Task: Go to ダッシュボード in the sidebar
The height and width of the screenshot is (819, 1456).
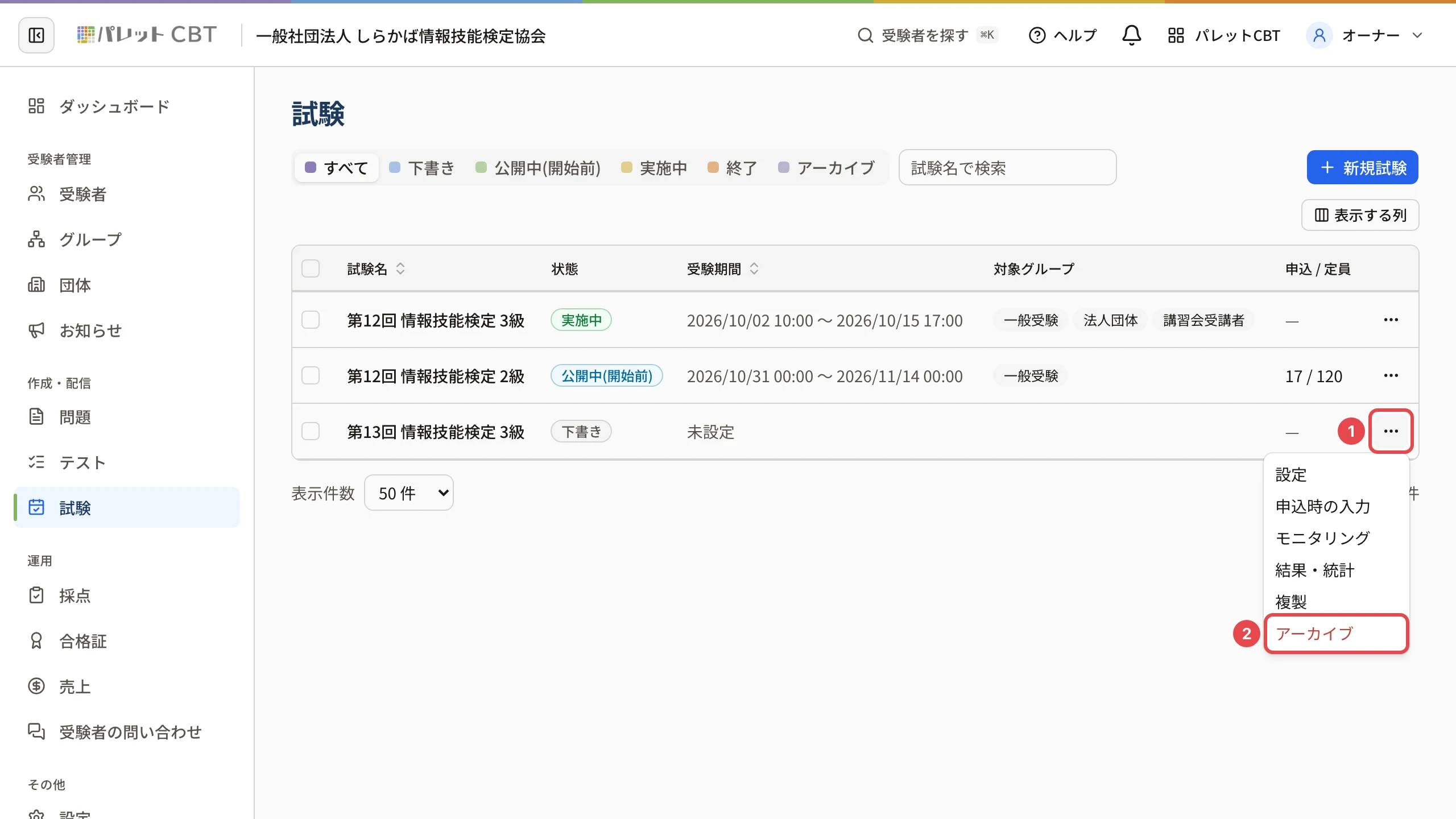Action: 126,106
